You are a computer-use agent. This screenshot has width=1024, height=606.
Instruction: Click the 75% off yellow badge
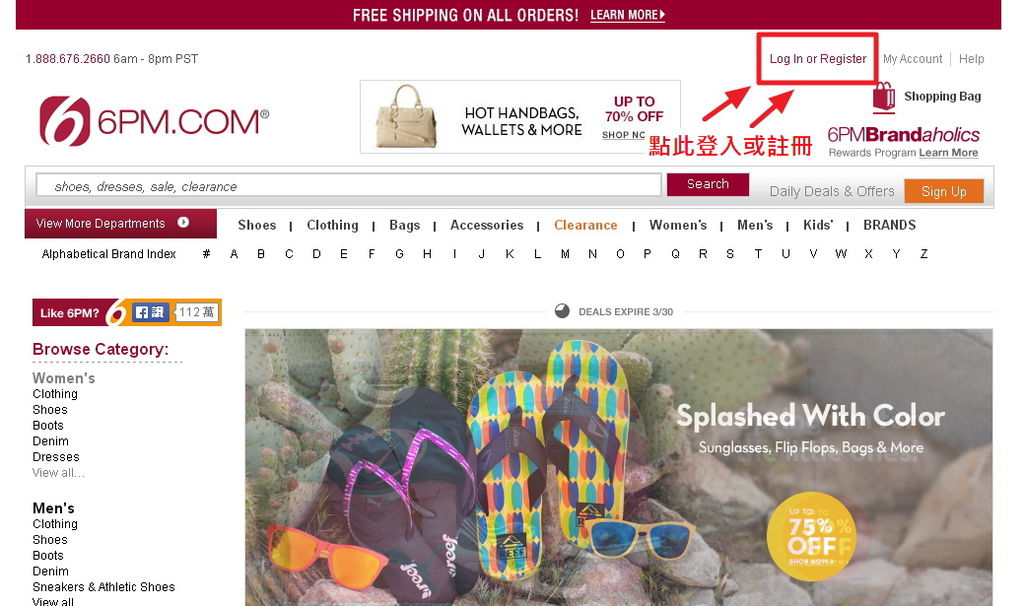click(812, 536)
